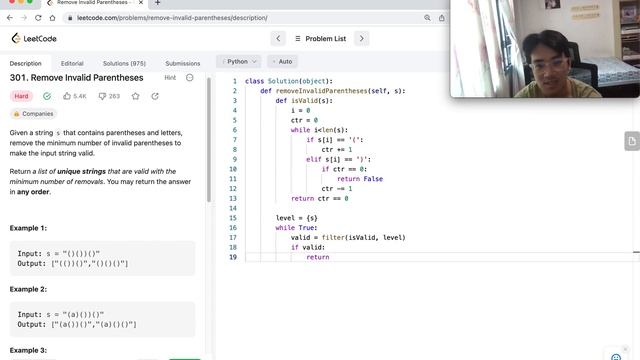The image size is (640, 360).
Task: Click the browser back arrow
Action: click(x=10, y=18)
